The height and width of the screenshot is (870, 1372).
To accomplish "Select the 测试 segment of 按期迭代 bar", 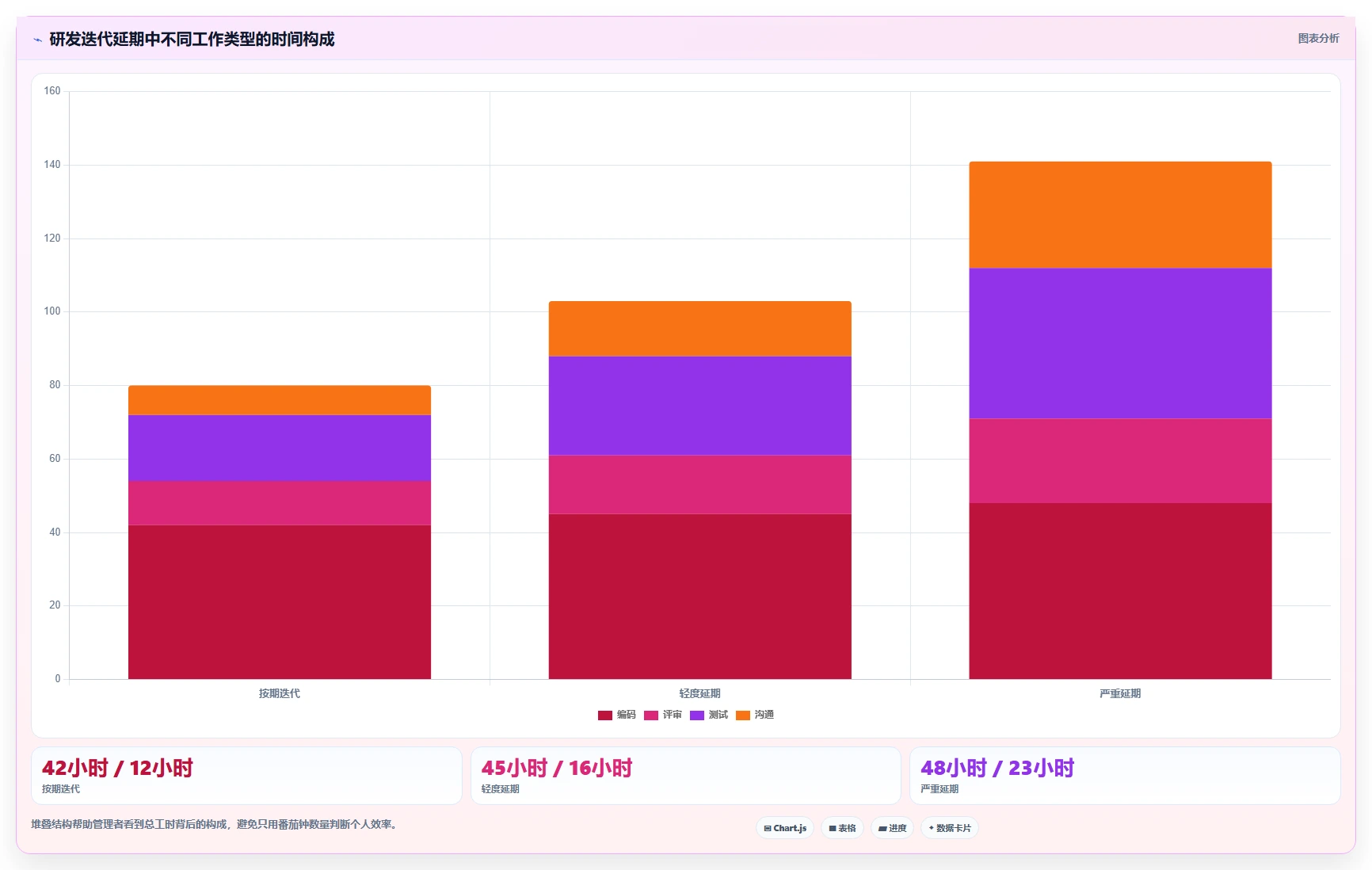I will coord(280,448).
